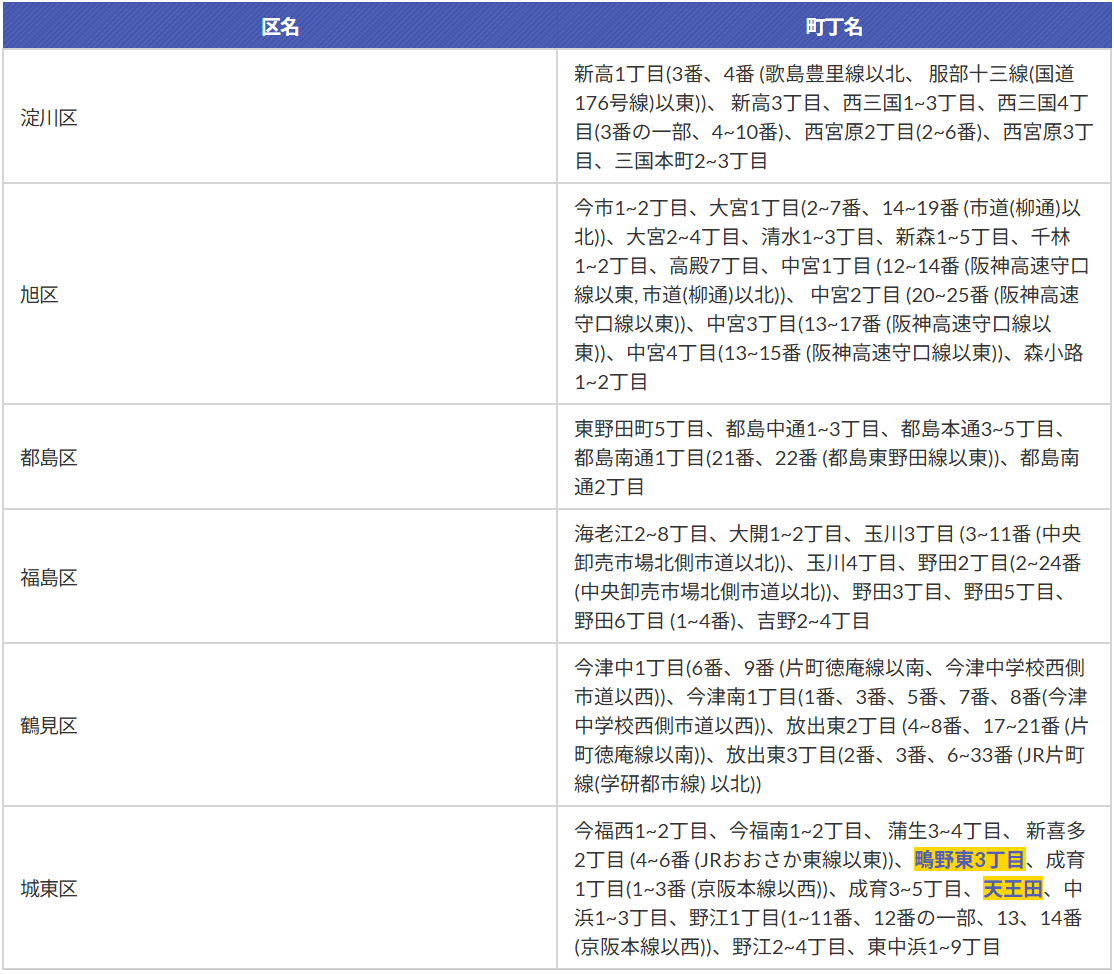The width and height of the screenshot is (1114, 974).
Task: Click the highlighted 鴫野東3丁目 text
Action: [x=969, y=860]
